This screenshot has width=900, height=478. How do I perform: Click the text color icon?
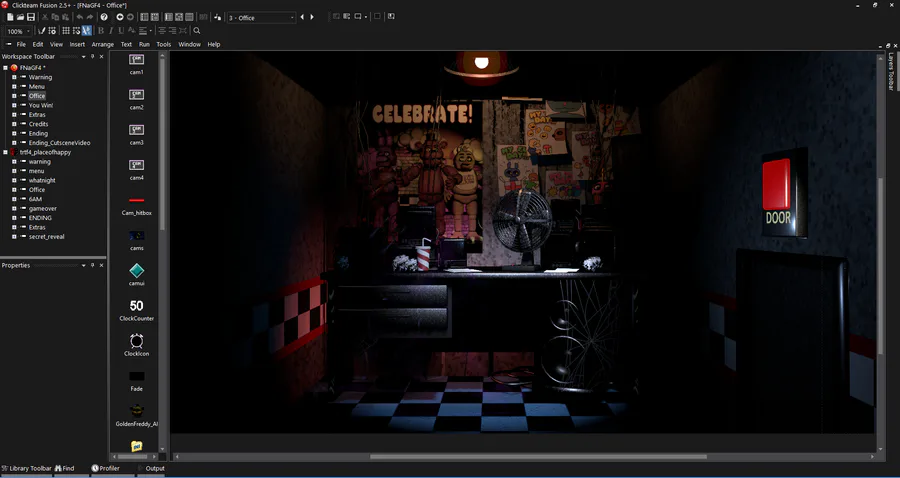click(131, 30)
